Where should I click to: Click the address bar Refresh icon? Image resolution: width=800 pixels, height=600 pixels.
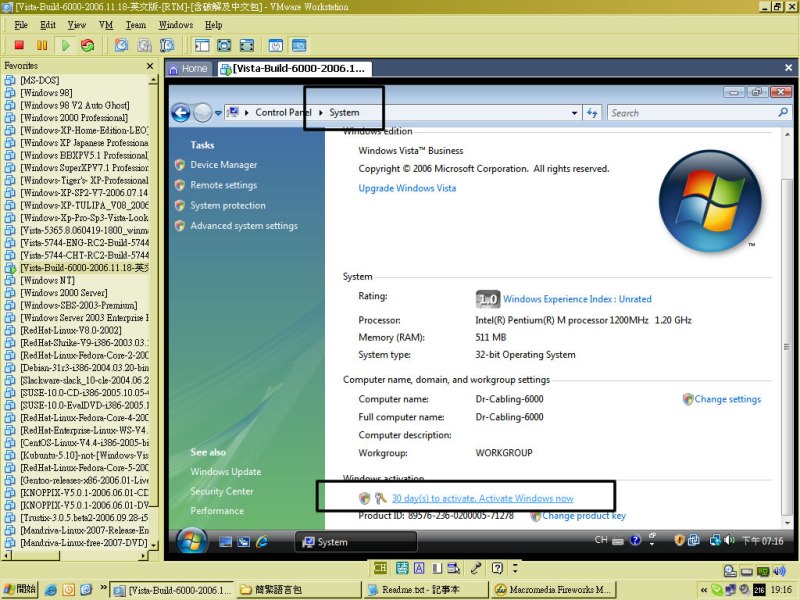[592, 113]
